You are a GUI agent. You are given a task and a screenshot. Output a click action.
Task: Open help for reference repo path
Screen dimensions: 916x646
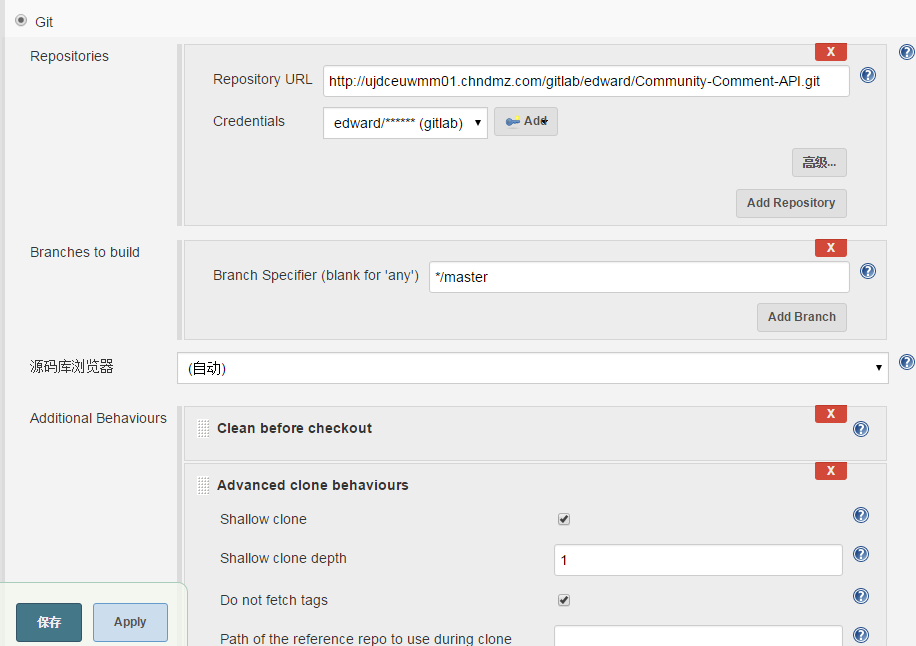(861, 635)
